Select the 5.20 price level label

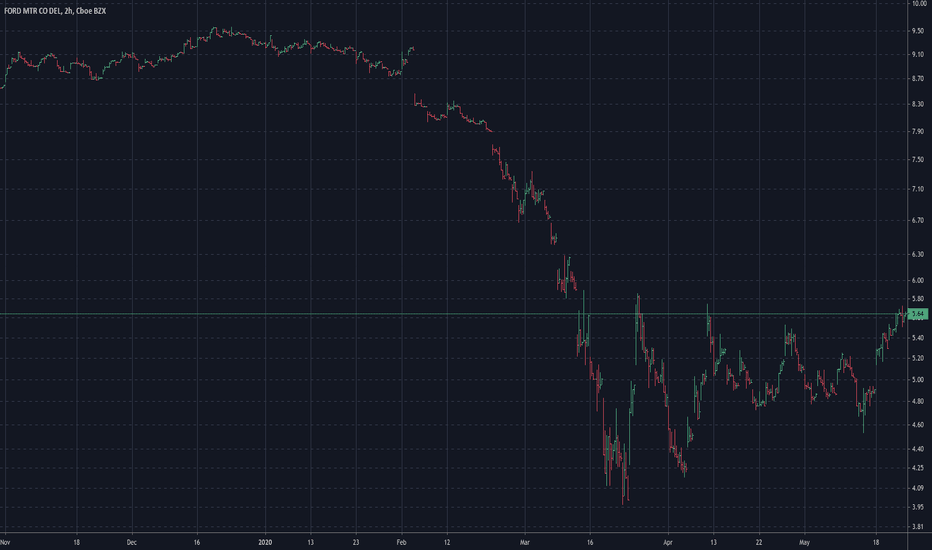(918, 358)
